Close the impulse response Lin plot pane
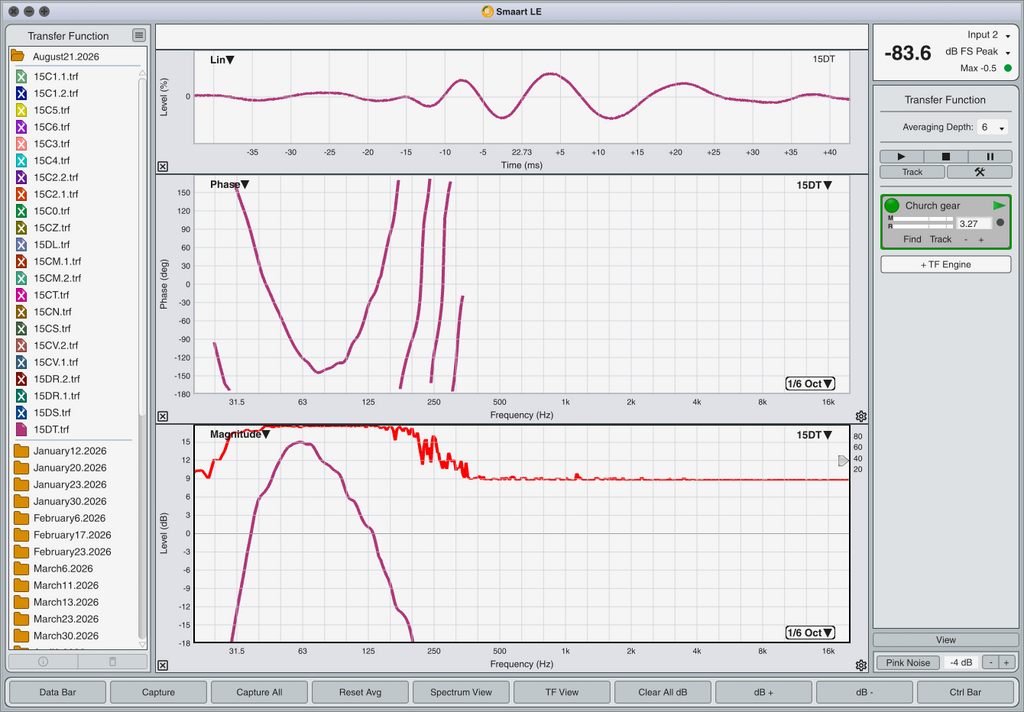 coord(163,167)
